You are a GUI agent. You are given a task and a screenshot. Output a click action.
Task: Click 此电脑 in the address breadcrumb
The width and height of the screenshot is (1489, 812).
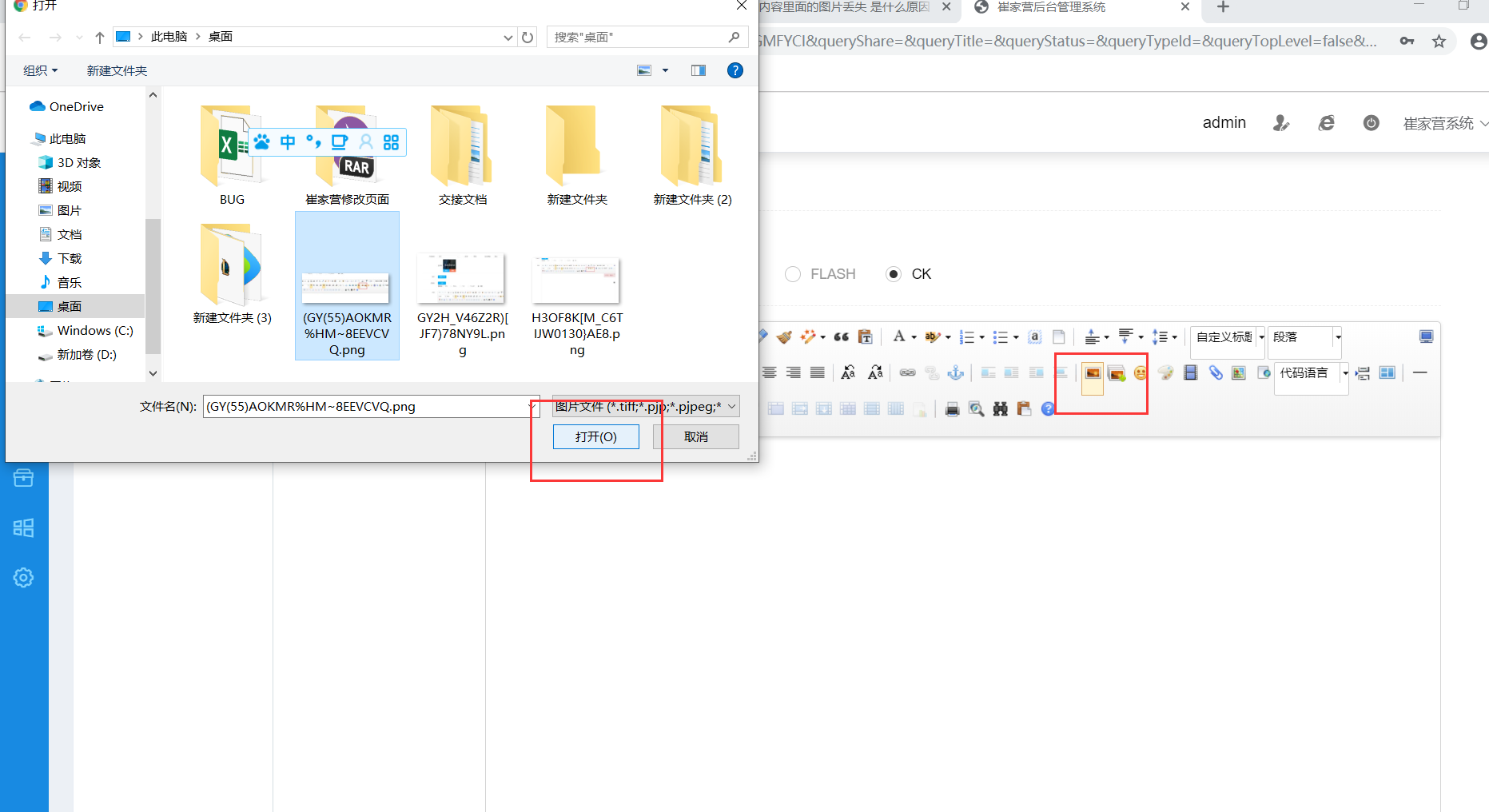169,37
